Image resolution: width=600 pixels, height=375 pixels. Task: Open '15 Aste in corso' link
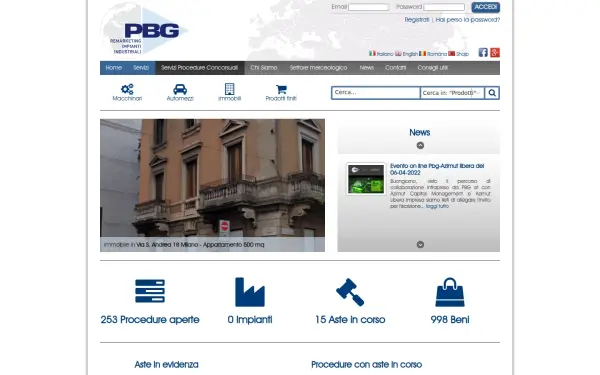(350, 320)
